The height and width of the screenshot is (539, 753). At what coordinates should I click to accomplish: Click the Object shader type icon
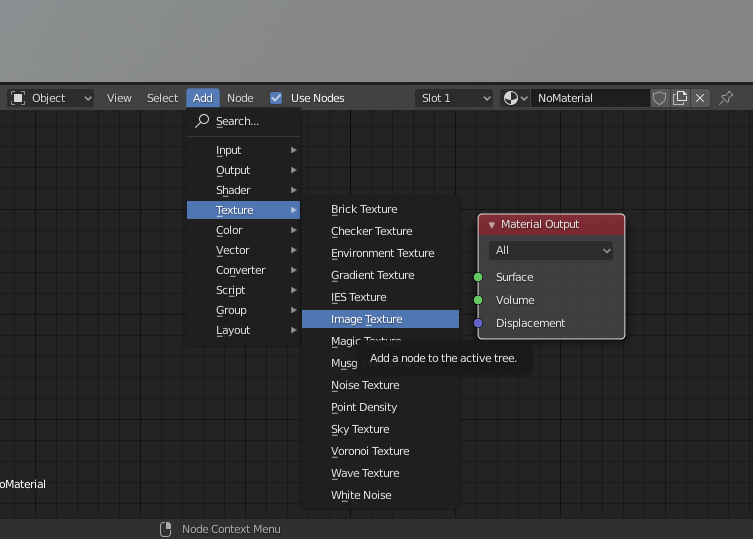point(18,98)
